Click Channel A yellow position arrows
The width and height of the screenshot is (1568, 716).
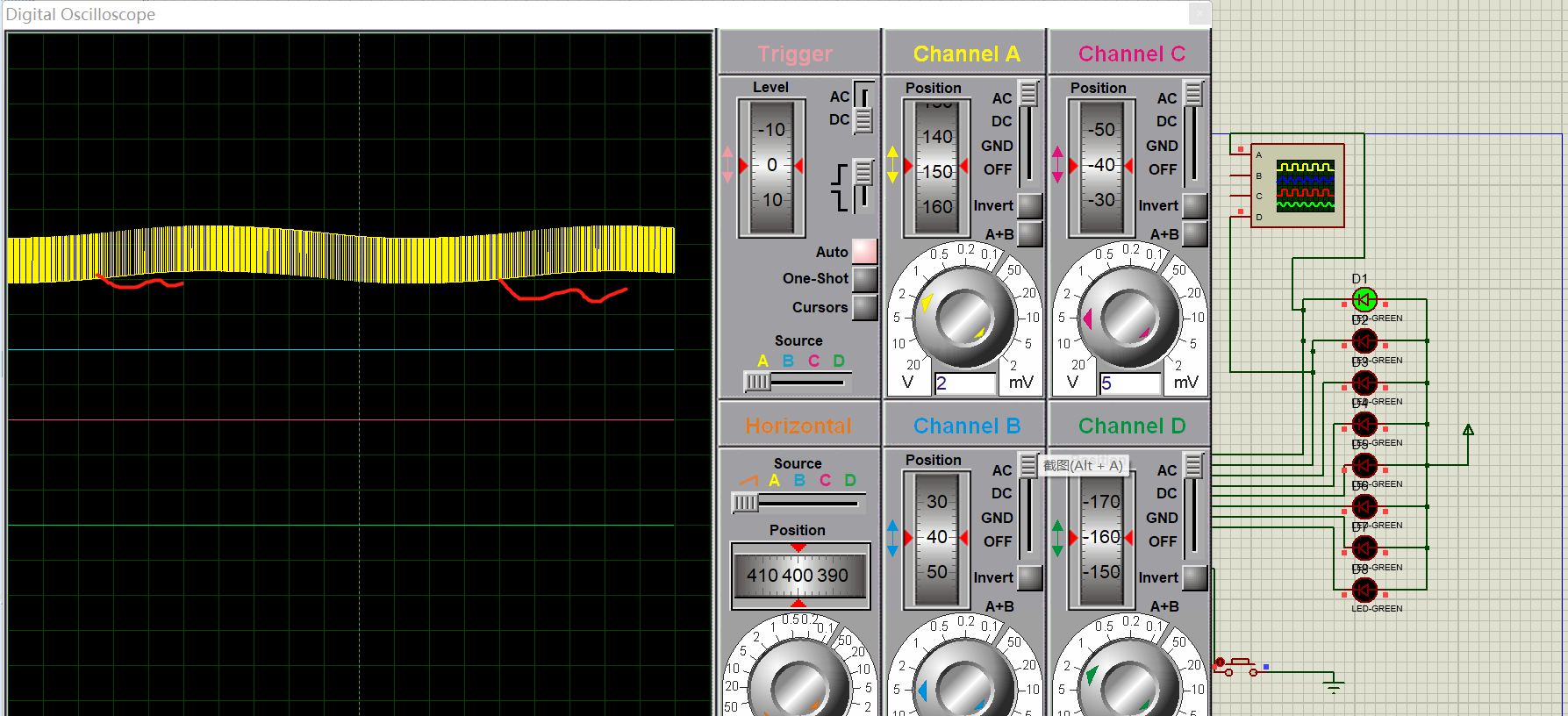[x=892, y=165]
